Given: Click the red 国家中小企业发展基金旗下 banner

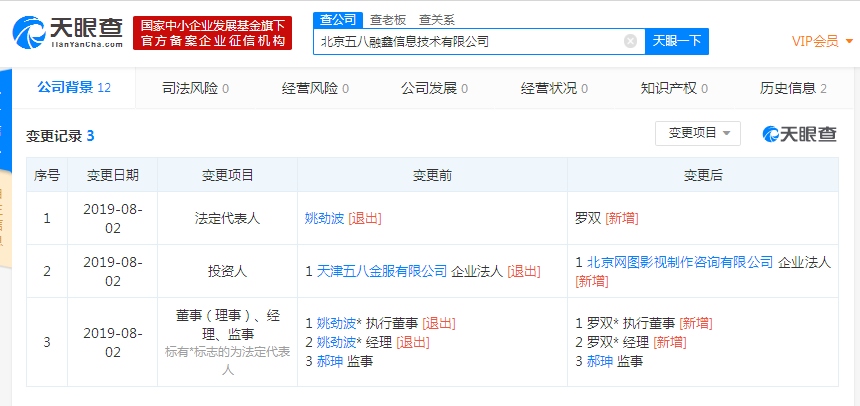Looking at the screenshot, I should coord(212,33).
